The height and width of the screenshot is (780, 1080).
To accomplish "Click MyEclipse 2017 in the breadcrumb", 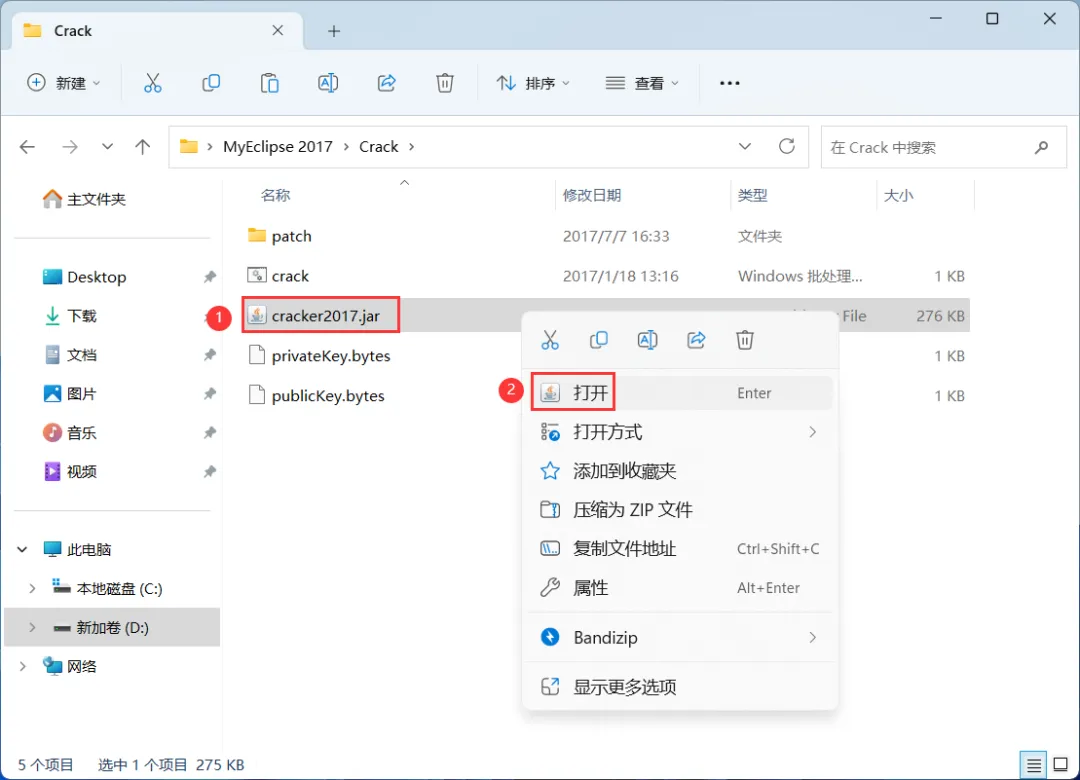I will (278, 147).
